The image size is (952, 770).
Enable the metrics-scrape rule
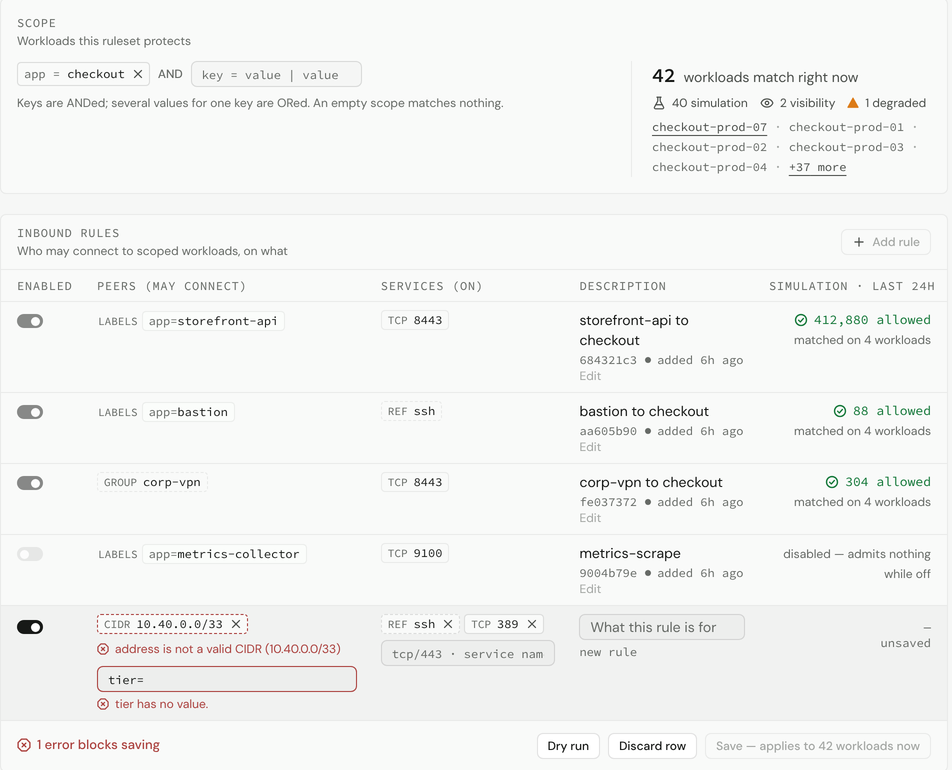pyautogui.click(x=30, y=554)
